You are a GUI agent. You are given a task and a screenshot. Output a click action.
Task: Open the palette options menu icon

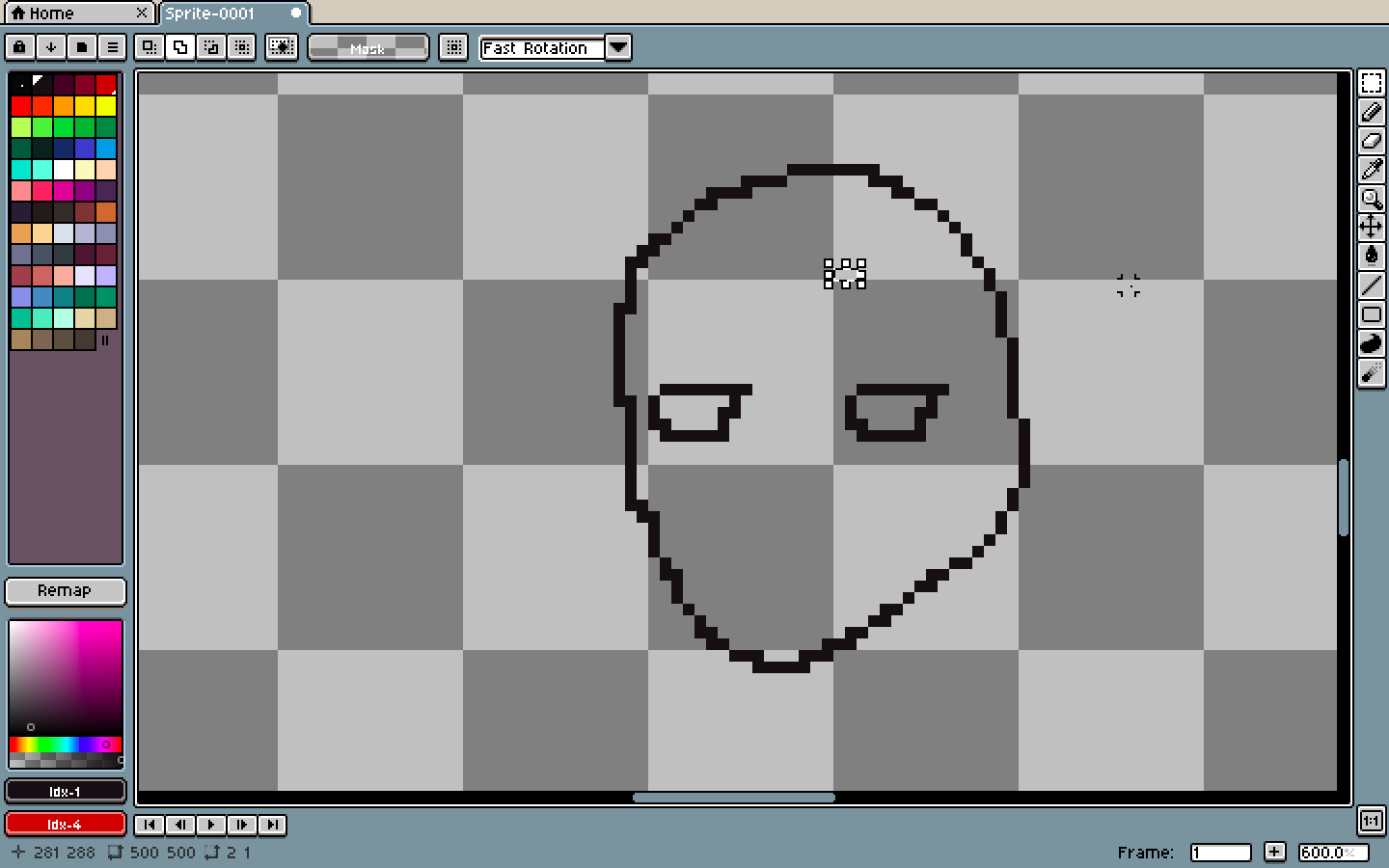coord(113,46)
